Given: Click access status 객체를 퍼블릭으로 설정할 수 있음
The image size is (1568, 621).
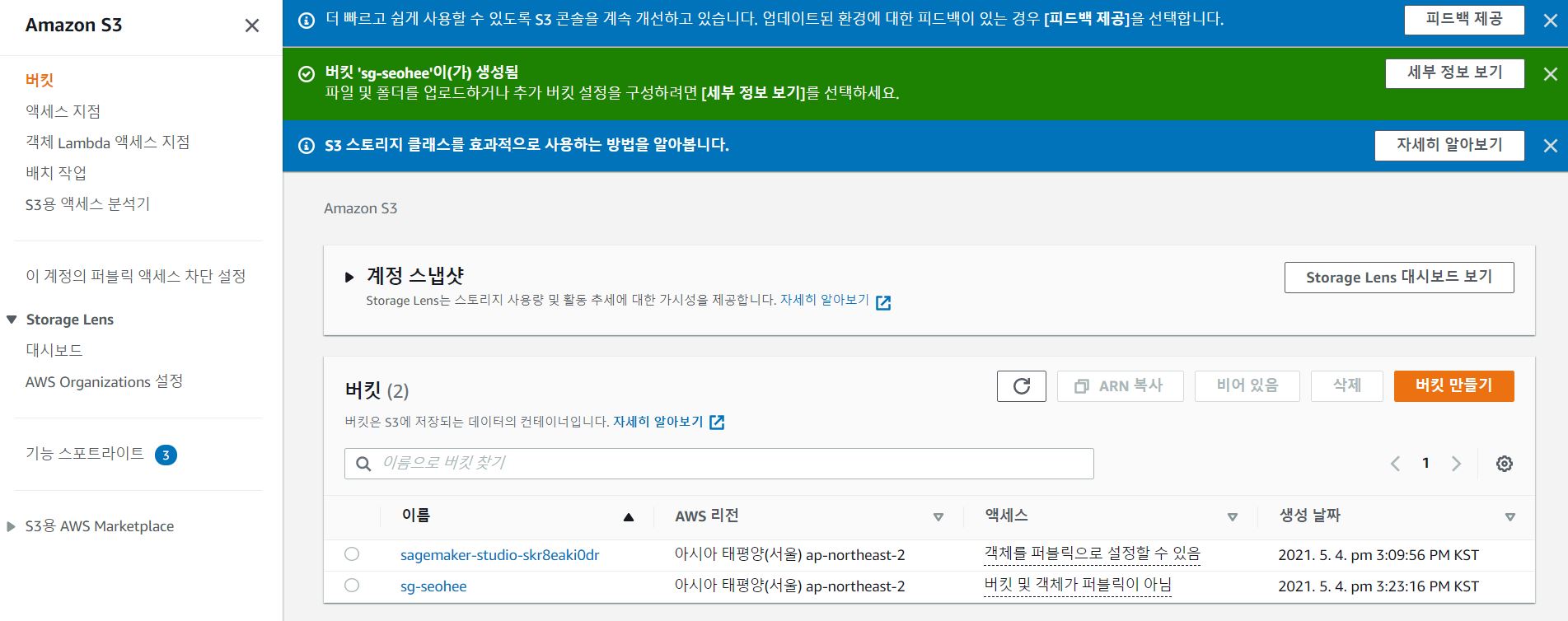Looking at the screenshot, I should 1093,554.
